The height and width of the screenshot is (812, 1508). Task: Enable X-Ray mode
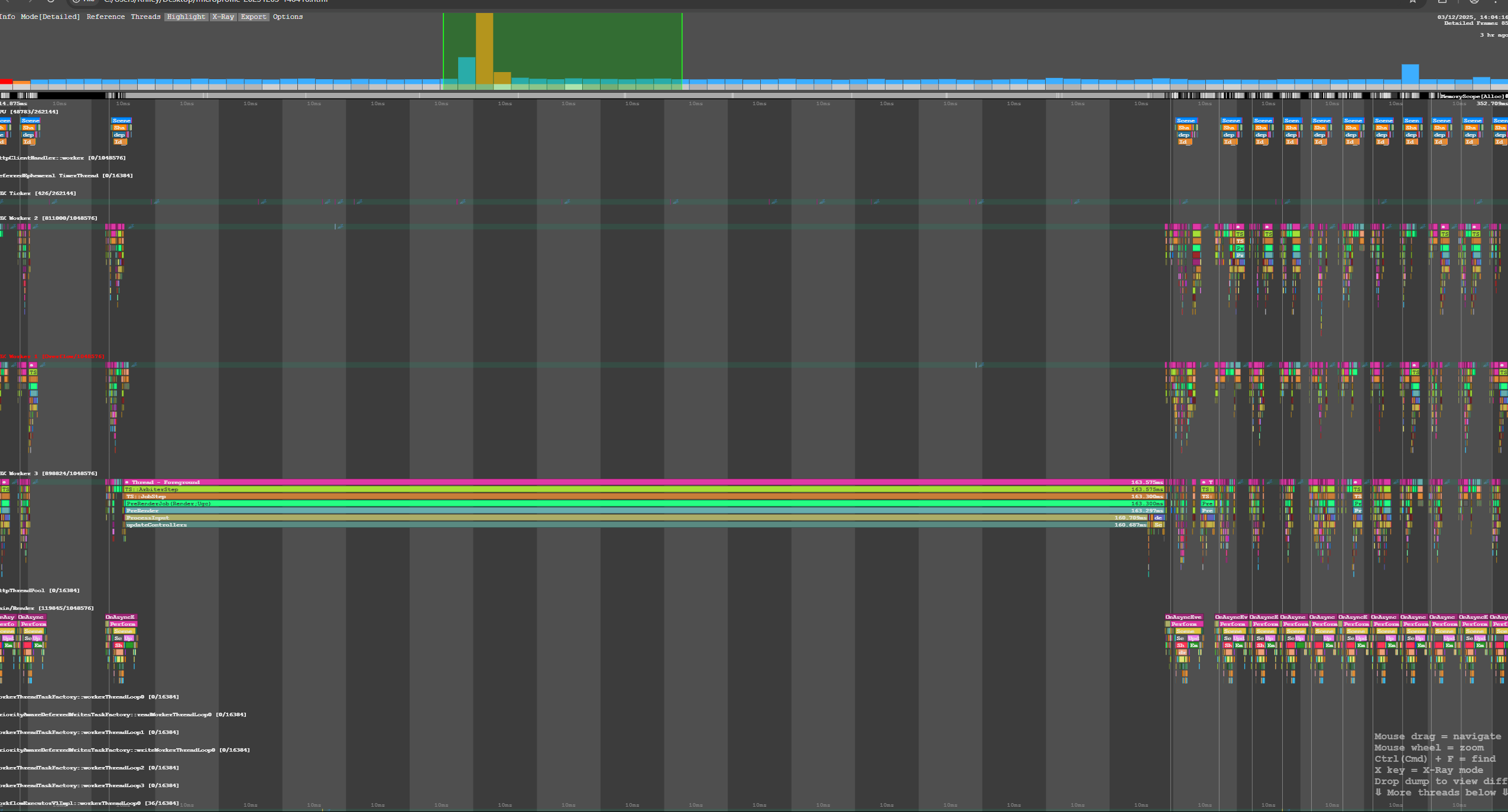(223, 17)
